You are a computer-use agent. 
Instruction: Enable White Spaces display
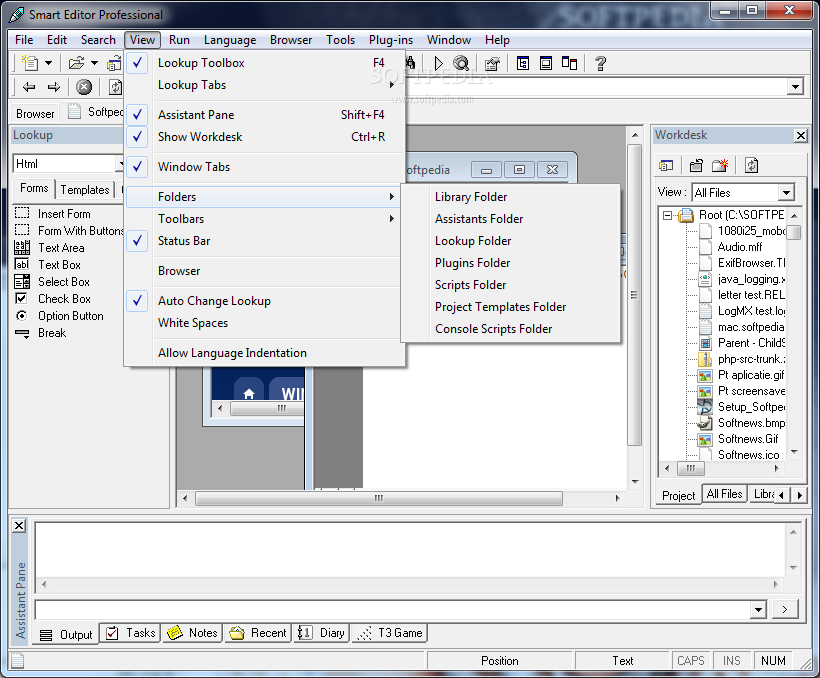click(265, 323)
